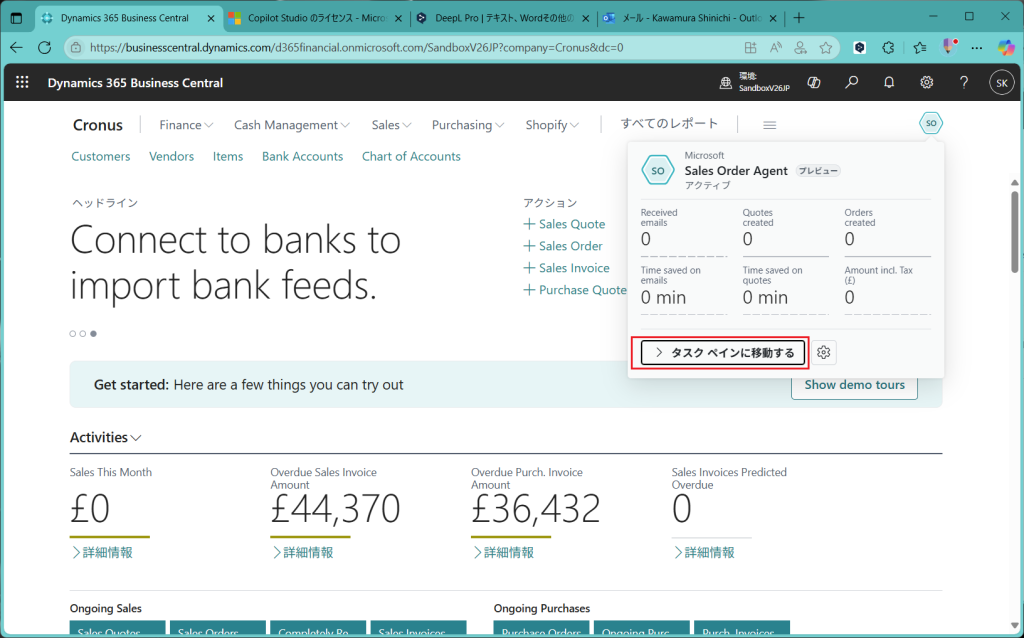Viewport: 1024px width, 638px height.
Task: Open Business Central settings gear in header
Action: (927, 82)
